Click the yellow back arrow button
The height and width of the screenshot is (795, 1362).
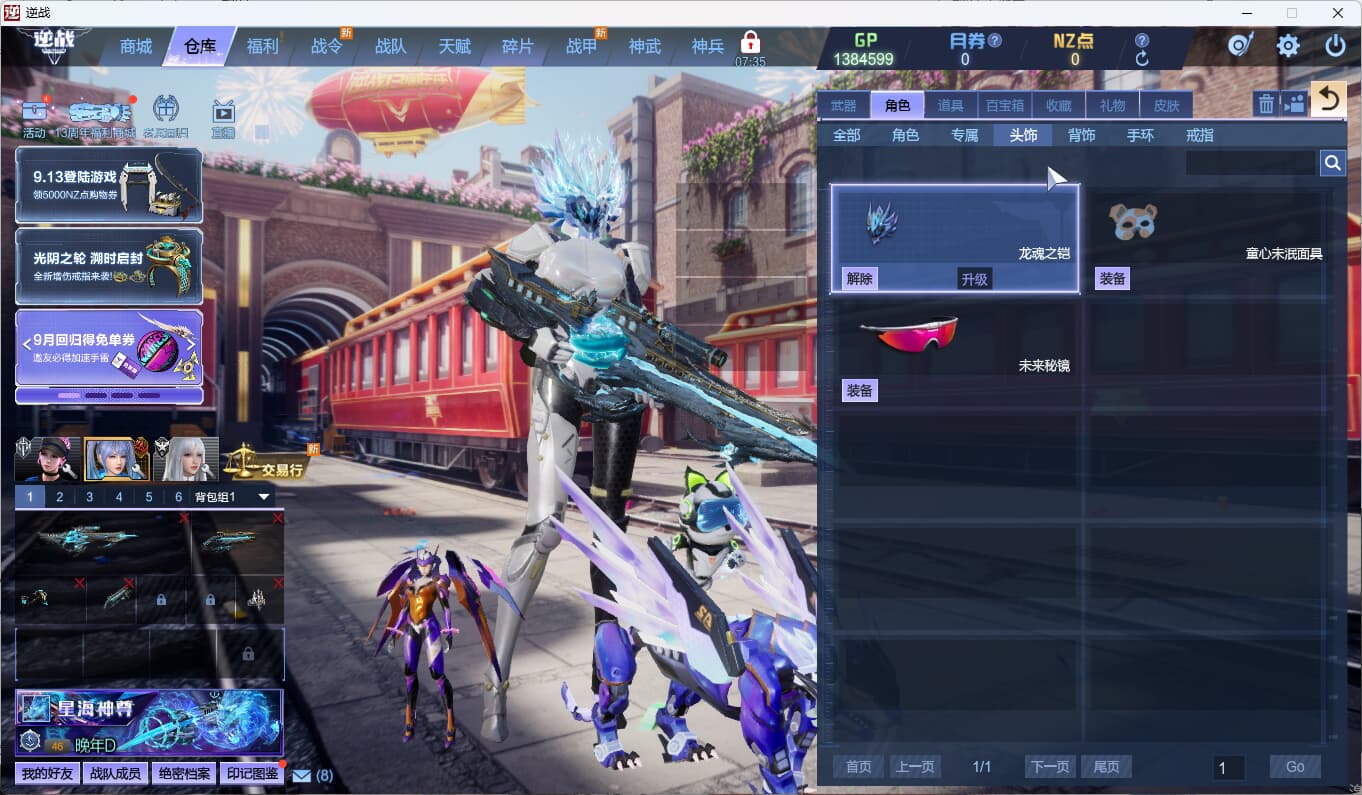click(x=1328, y=99)
